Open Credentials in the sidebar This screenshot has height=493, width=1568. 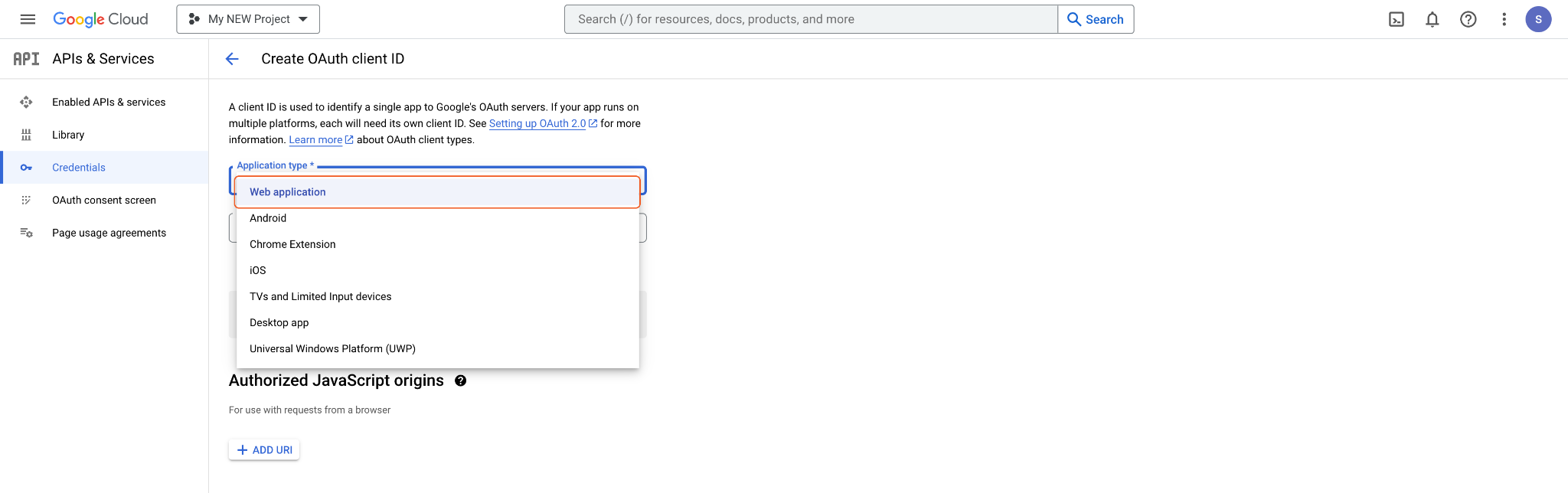tap(79, 168)
